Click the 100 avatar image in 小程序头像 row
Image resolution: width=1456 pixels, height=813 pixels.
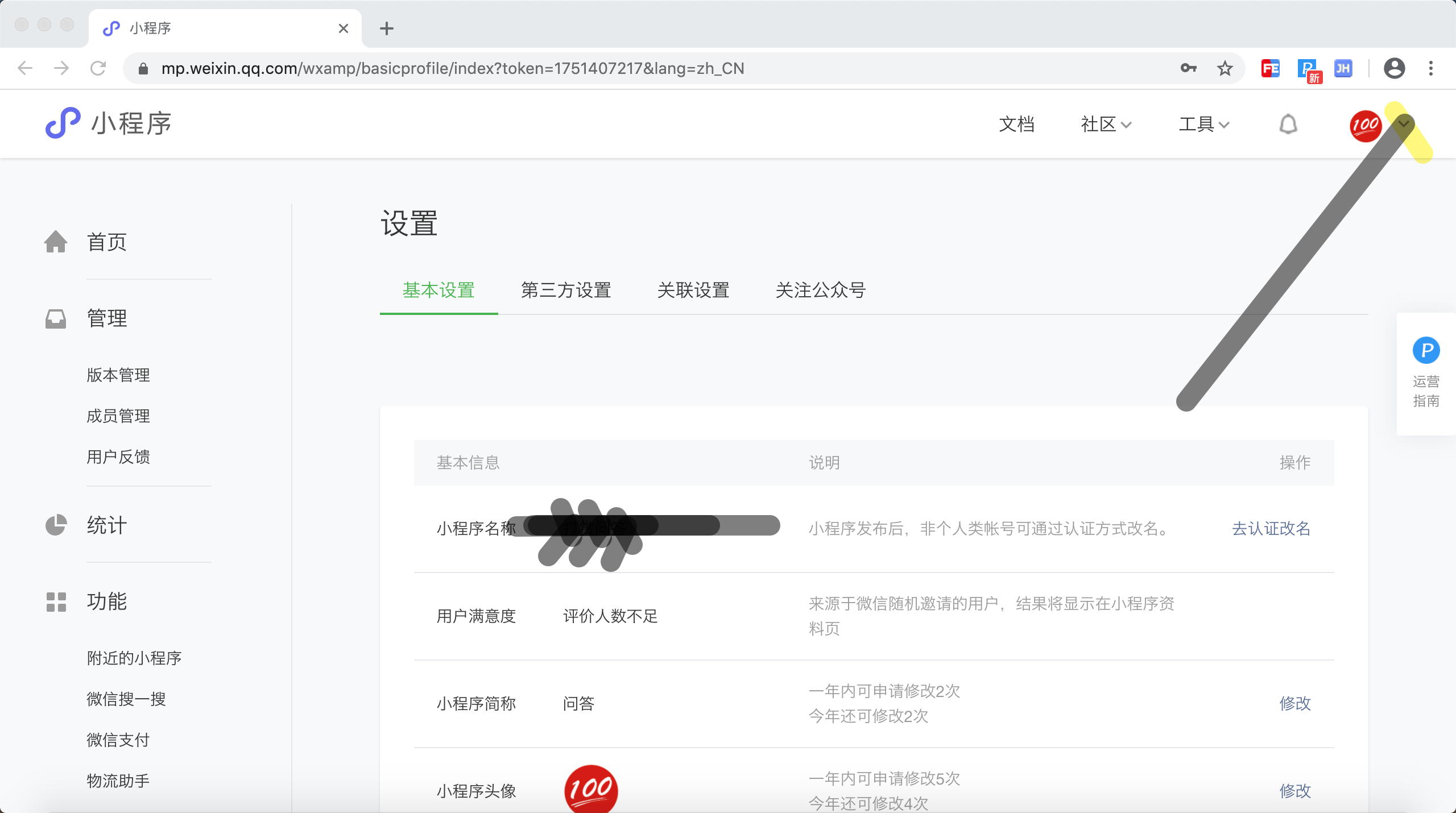coord(591,789)
